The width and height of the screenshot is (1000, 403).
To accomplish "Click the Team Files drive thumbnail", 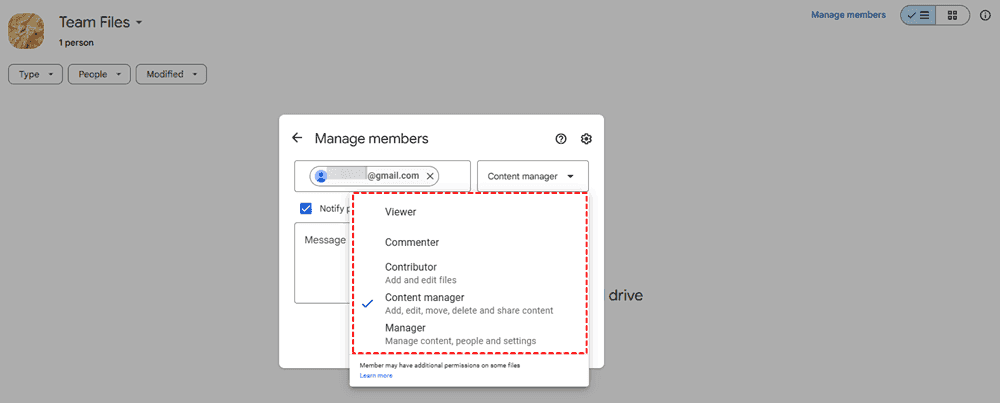I will coord(25,30).
